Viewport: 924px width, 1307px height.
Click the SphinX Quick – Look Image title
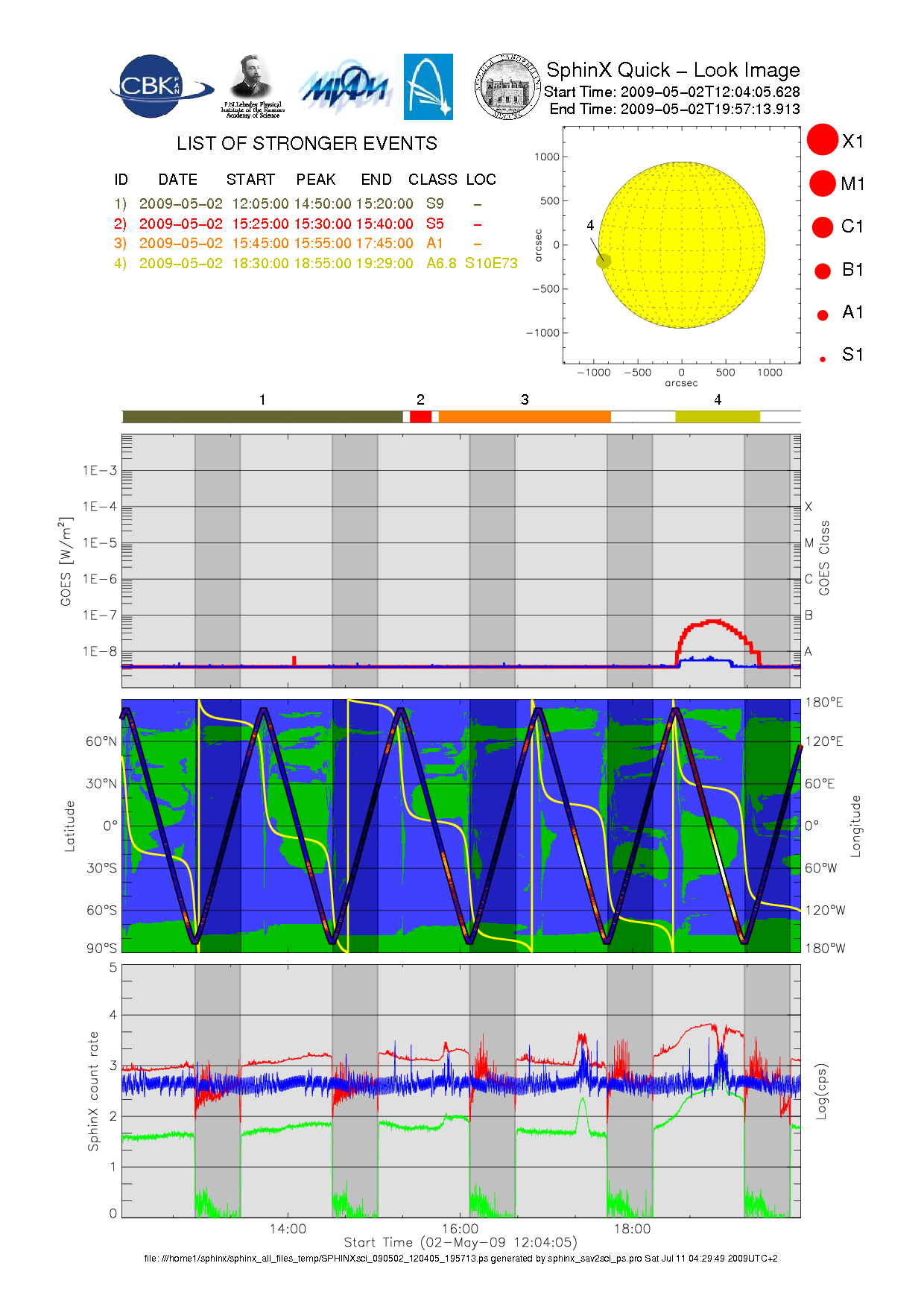672,70
